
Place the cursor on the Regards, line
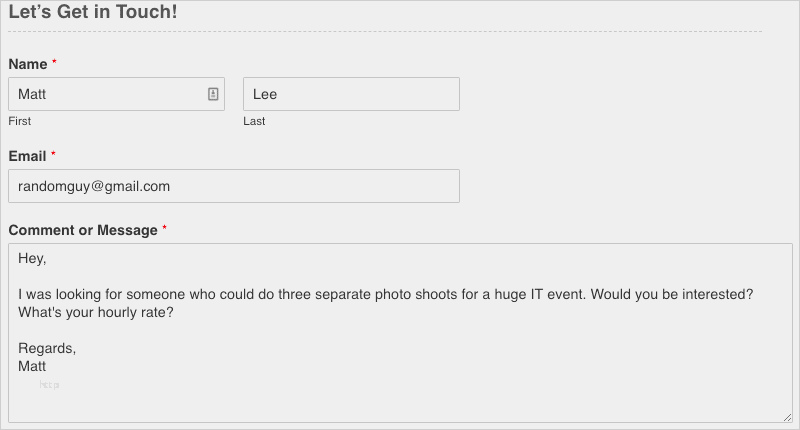(x=47, y=348)
